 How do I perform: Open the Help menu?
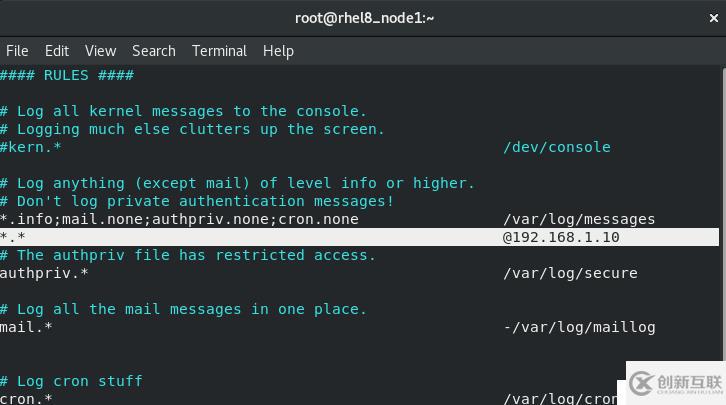pos(278,51)
